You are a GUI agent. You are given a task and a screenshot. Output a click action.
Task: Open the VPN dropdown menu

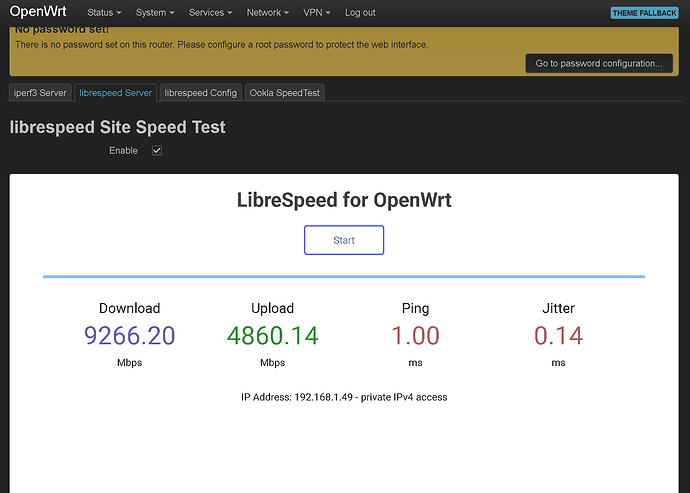pyautogui.click(x=316, y=13)
